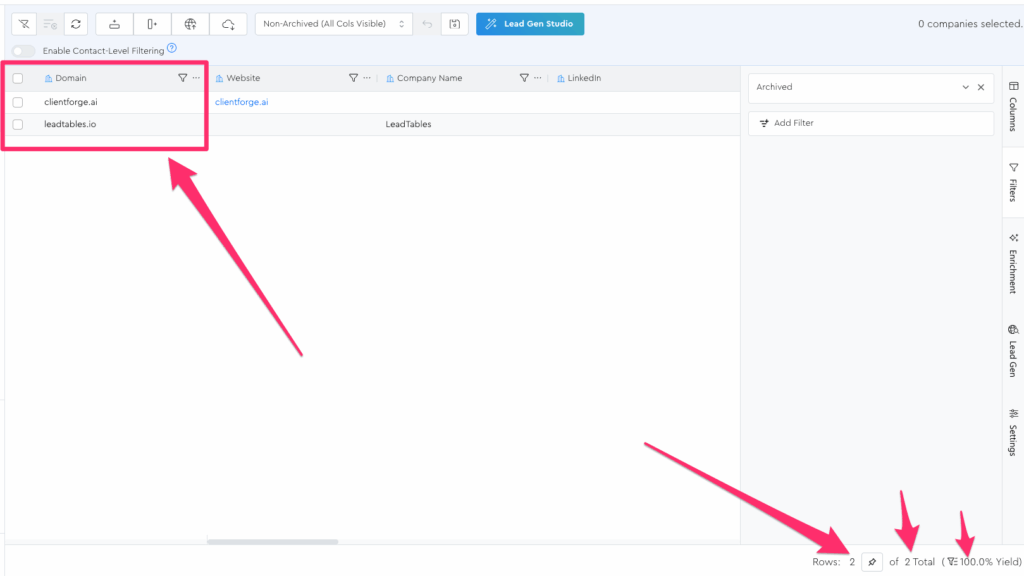Open the clientforge.ai website link
The height and width of the screenshot is (576, 1024).
(241, 102)
